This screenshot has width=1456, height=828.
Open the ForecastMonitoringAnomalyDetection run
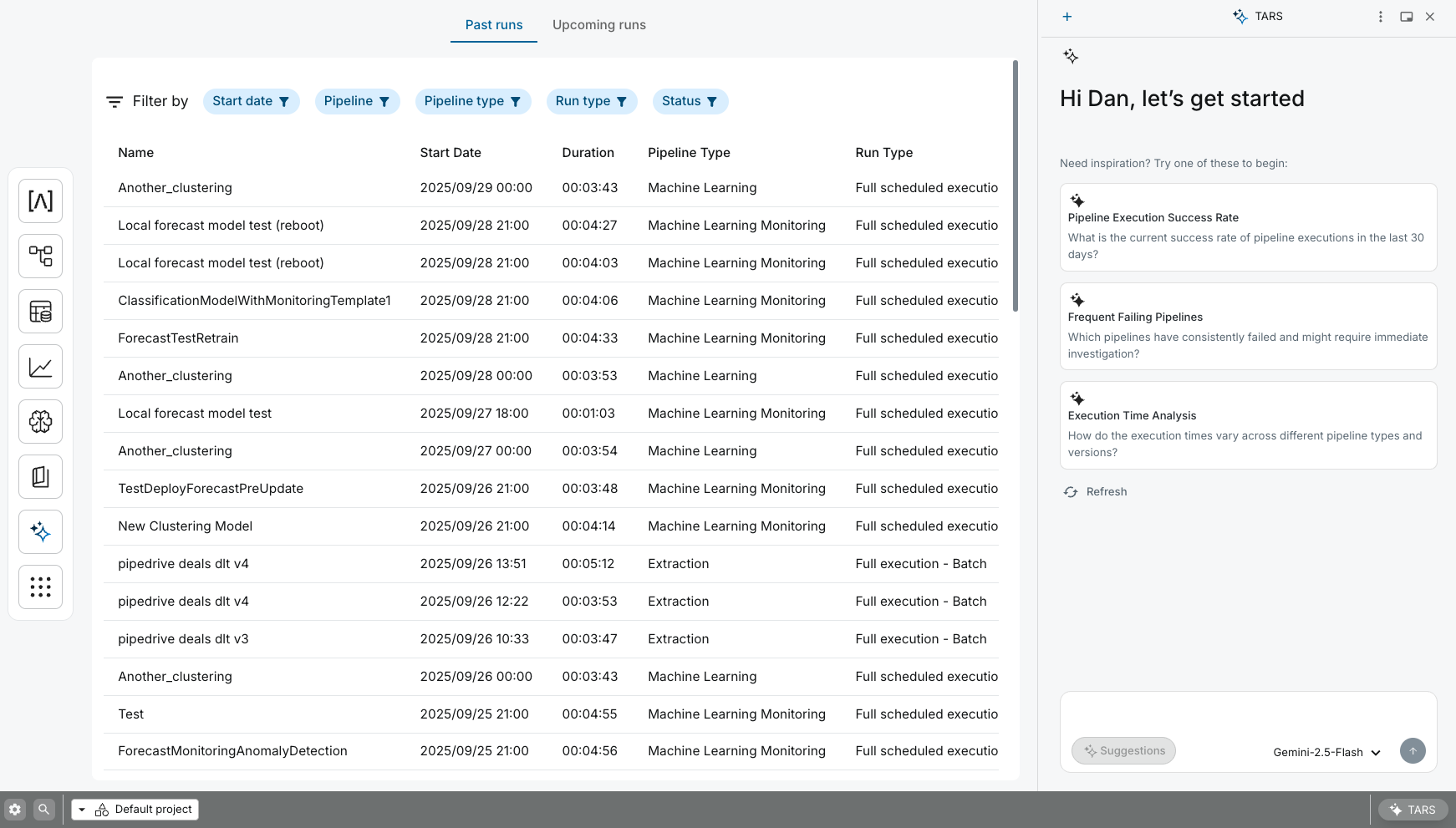tap(551, 751)
